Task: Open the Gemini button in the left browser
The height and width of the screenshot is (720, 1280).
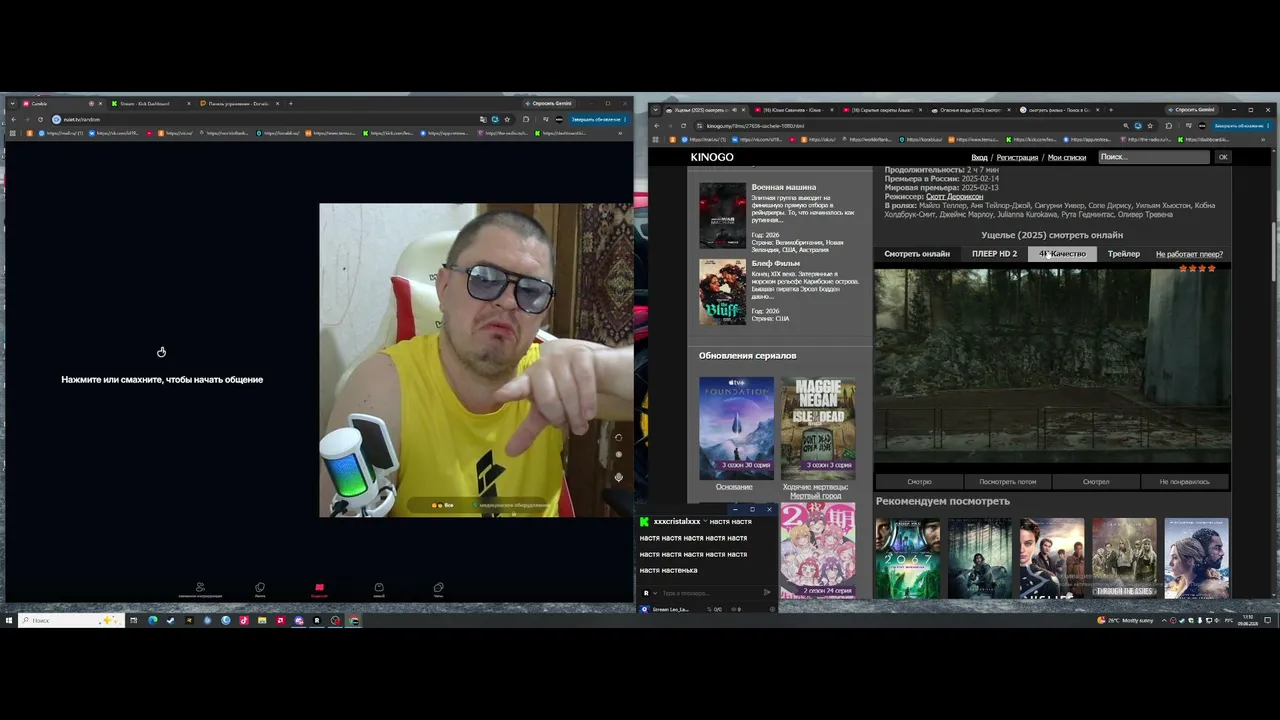Action: point(551,103)
